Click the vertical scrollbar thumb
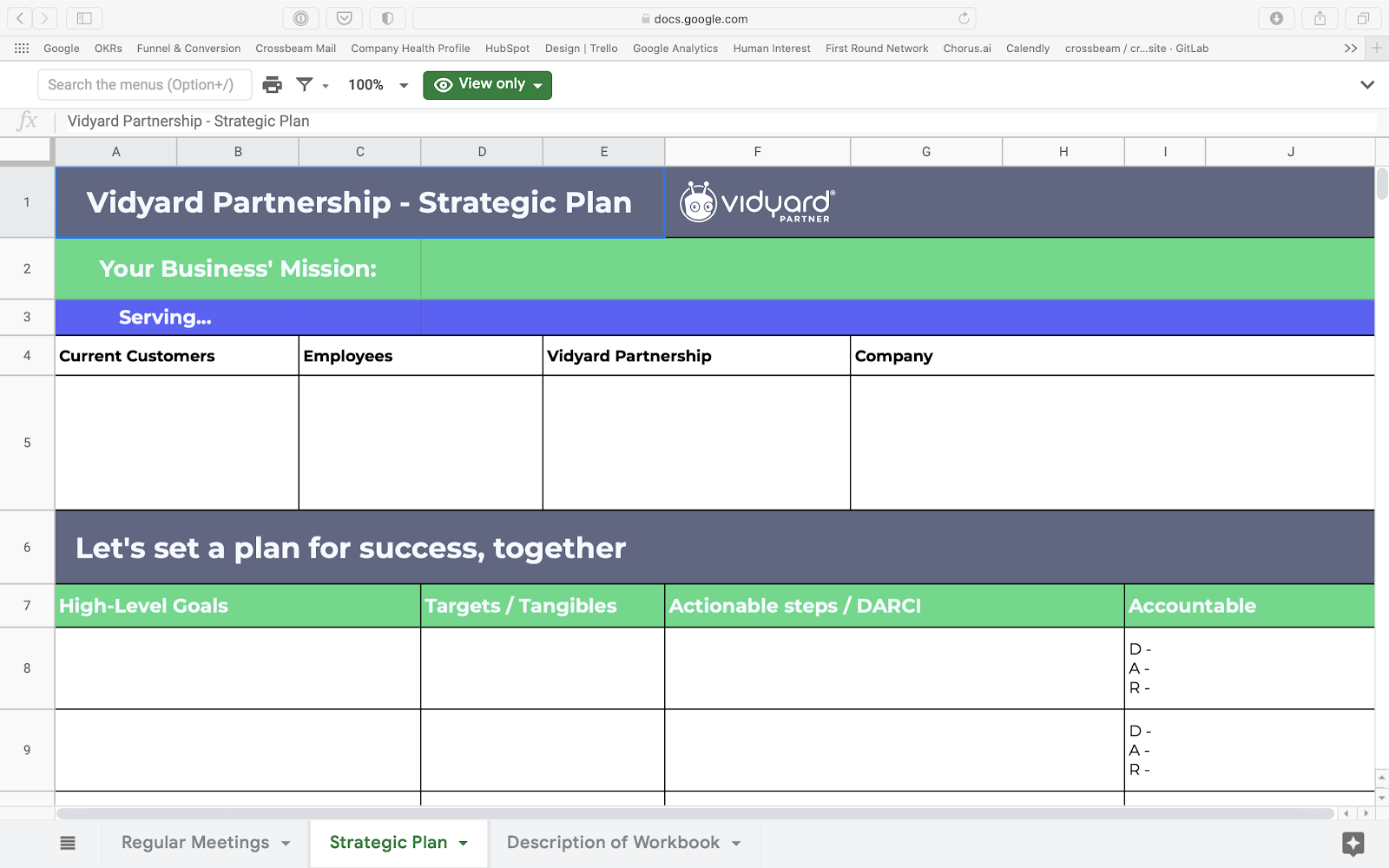The height and width of the screenshot is (868, 1389). [x=1382, y=184]
